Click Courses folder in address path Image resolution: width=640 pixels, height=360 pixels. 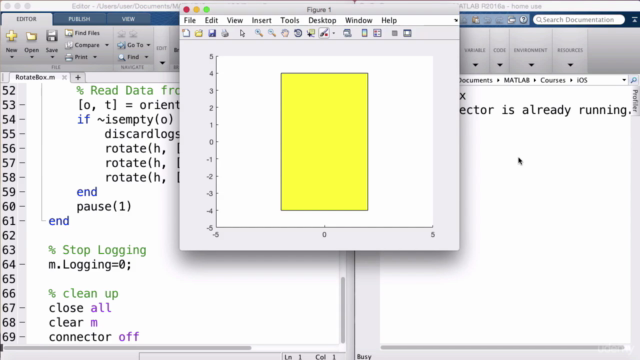[x=553, y=80]
